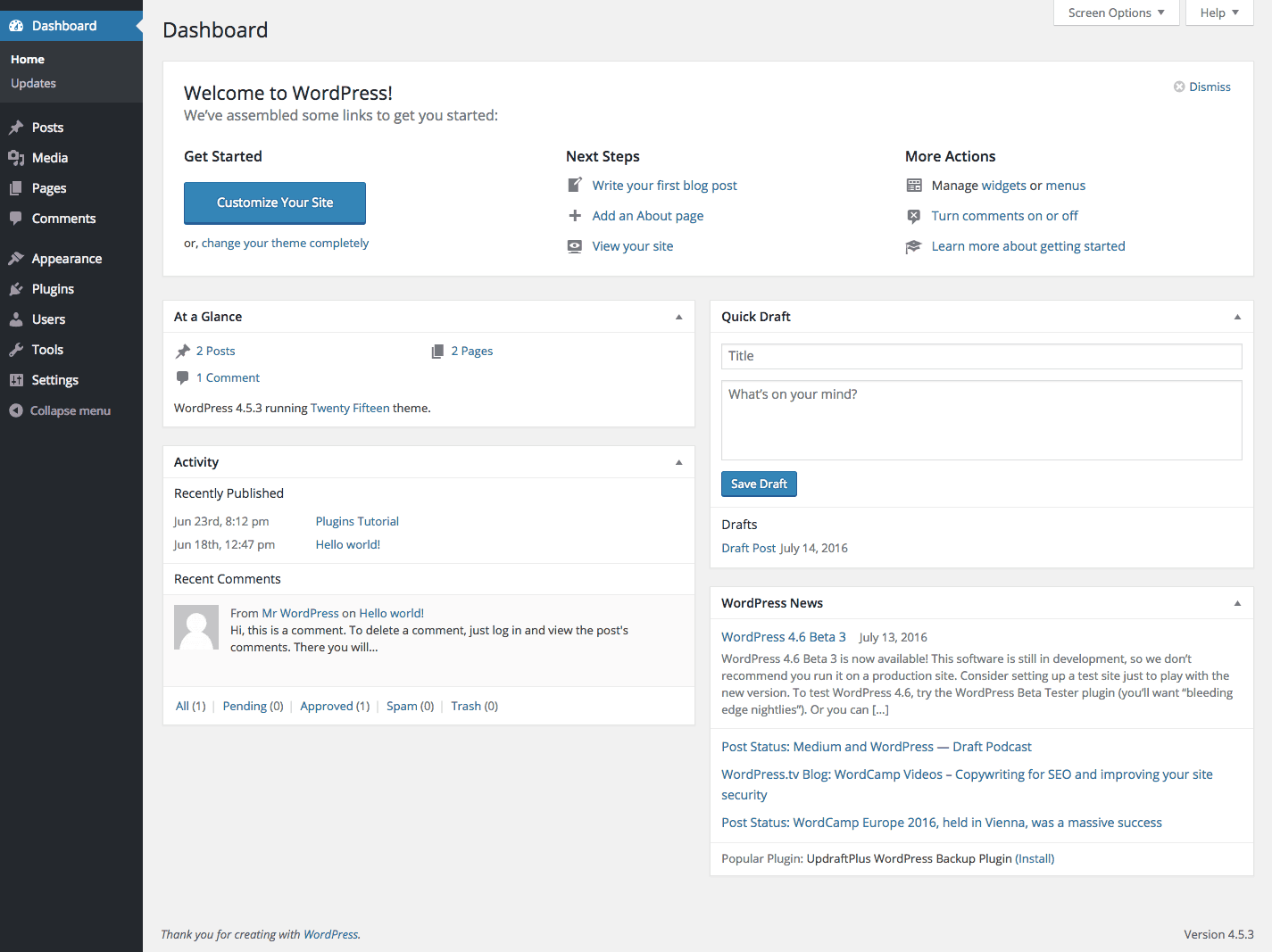Image resolution: width=1272 pixels, height=952 pixels.
Task: Toggle the Quick Draft panel arrow
Action: pos(1237,317)
